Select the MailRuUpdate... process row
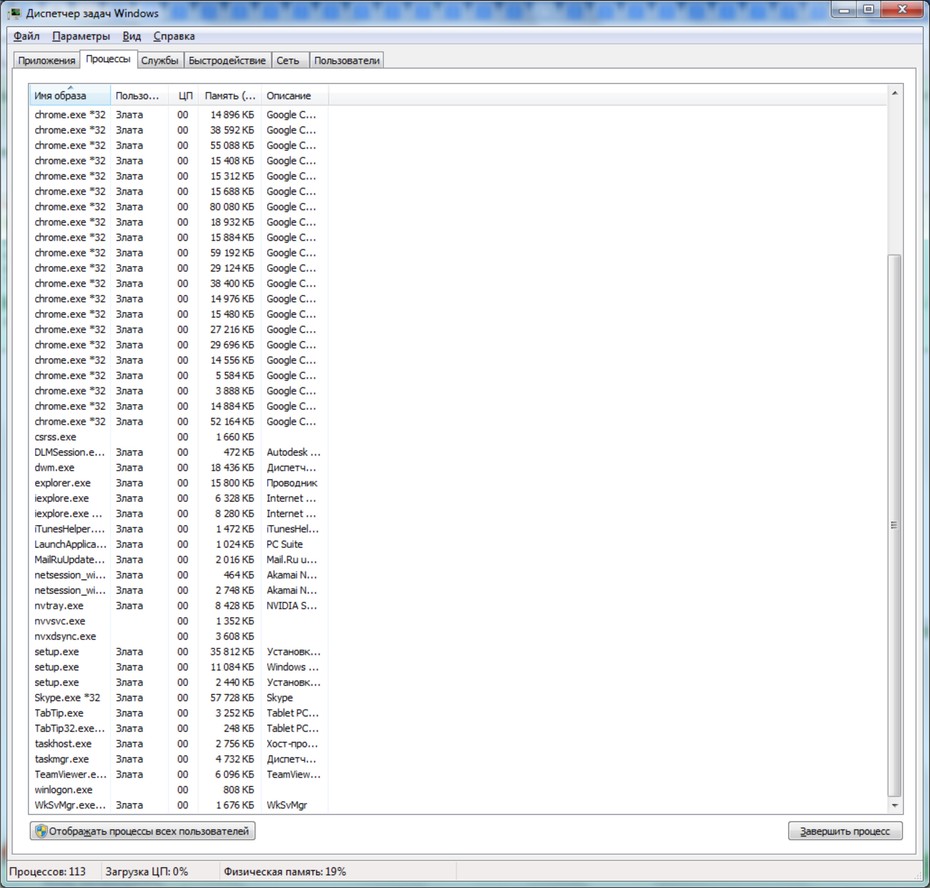This screenshot has width=930, height=888. point(178,560)
